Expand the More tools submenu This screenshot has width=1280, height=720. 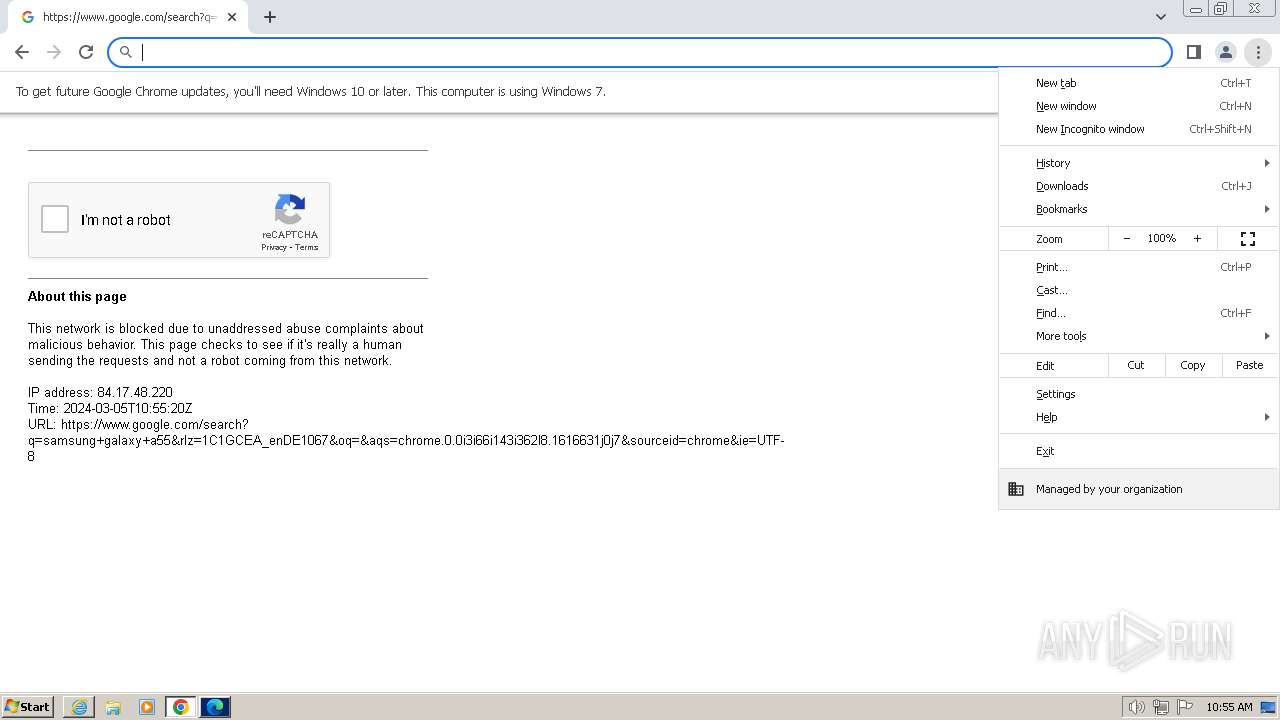[1139, 336]
